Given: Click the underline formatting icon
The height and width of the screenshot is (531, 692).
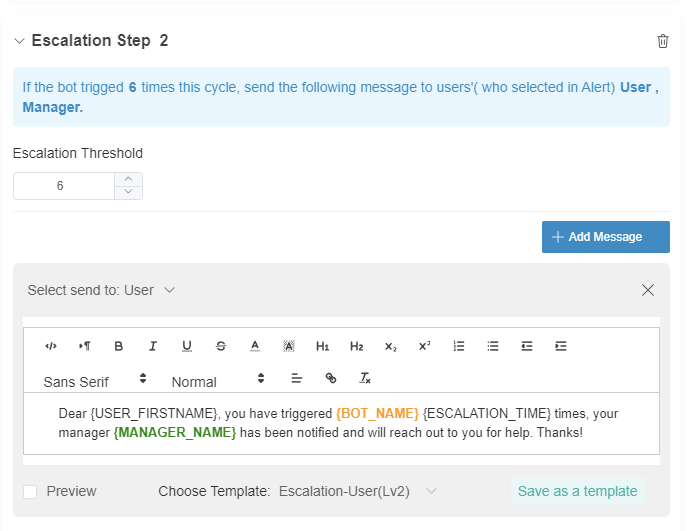Looking at the screenshot, I should pyautogui.click(x=187, y=346).
